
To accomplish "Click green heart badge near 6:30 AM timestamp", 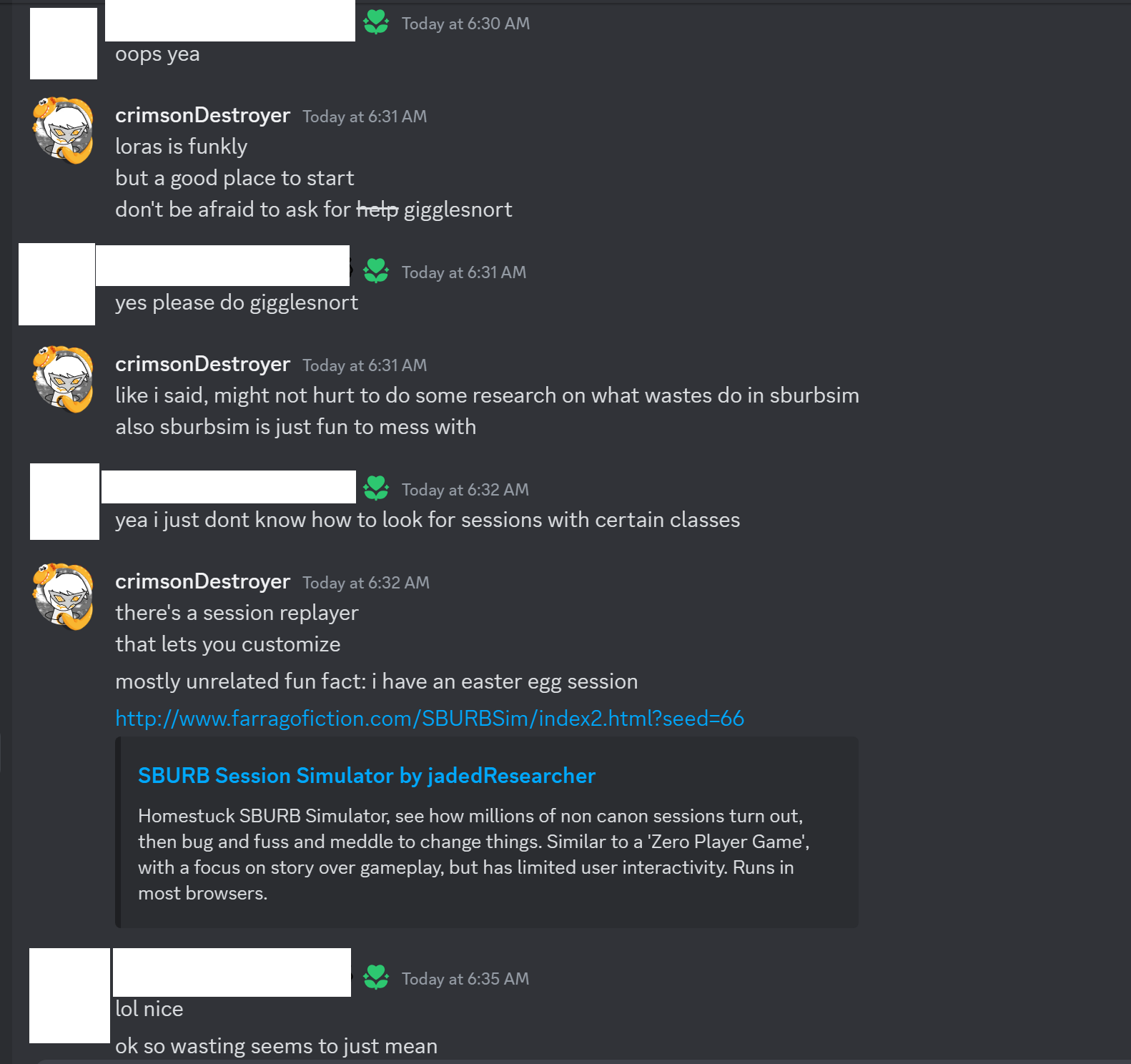I will [x=376, y=23].
